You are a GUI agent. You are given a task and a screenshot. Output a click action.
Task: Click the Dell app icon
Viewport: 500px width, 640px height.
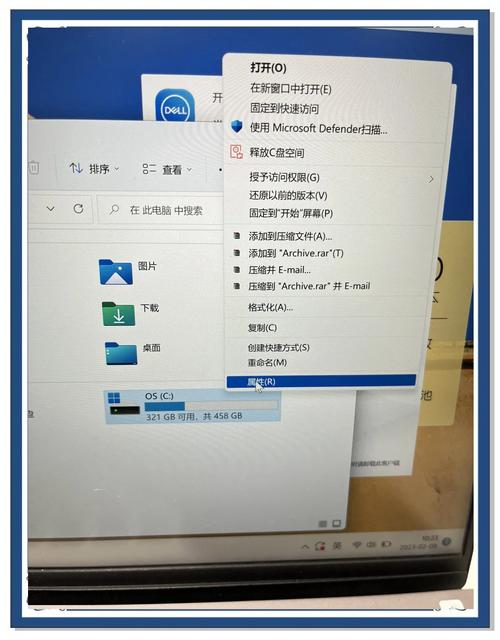(175, 105)
